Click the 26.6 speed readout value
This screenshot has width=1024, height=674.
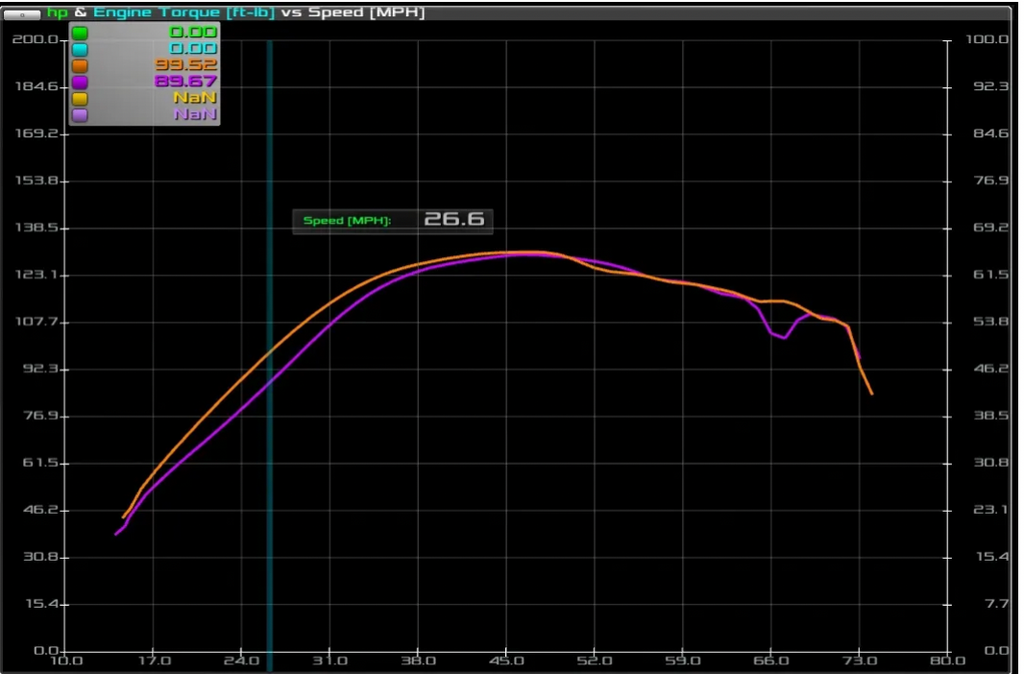[454, 219]
